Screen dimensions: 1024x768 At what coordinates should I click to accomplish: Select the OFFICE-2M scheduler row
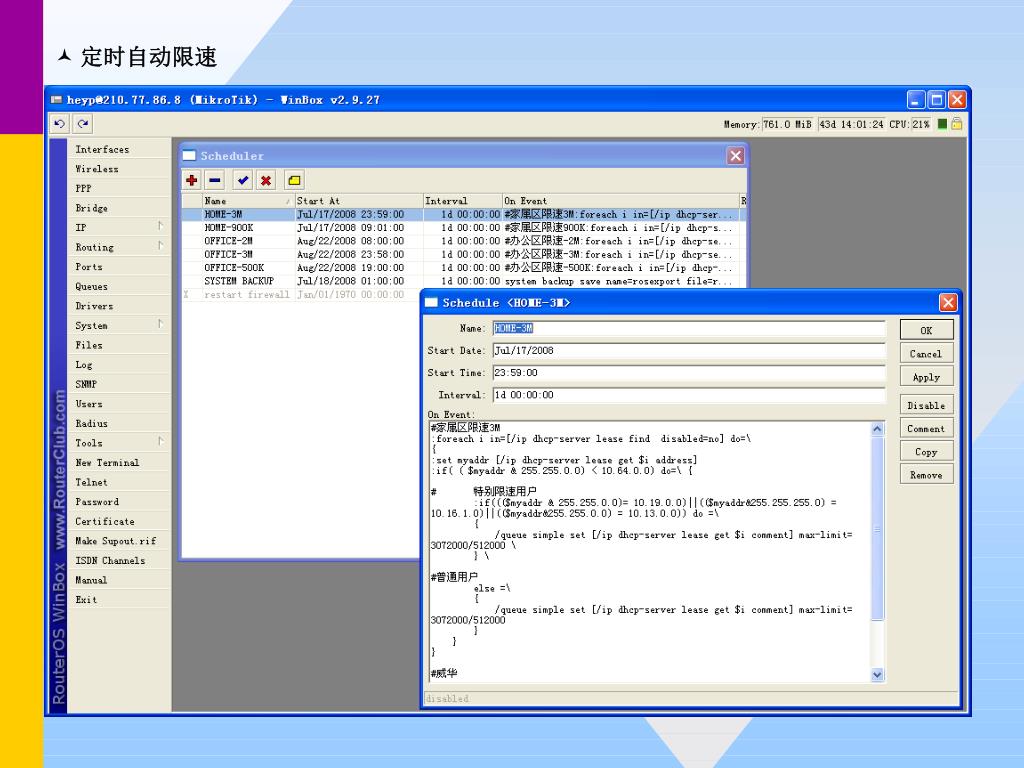[463, 241]
